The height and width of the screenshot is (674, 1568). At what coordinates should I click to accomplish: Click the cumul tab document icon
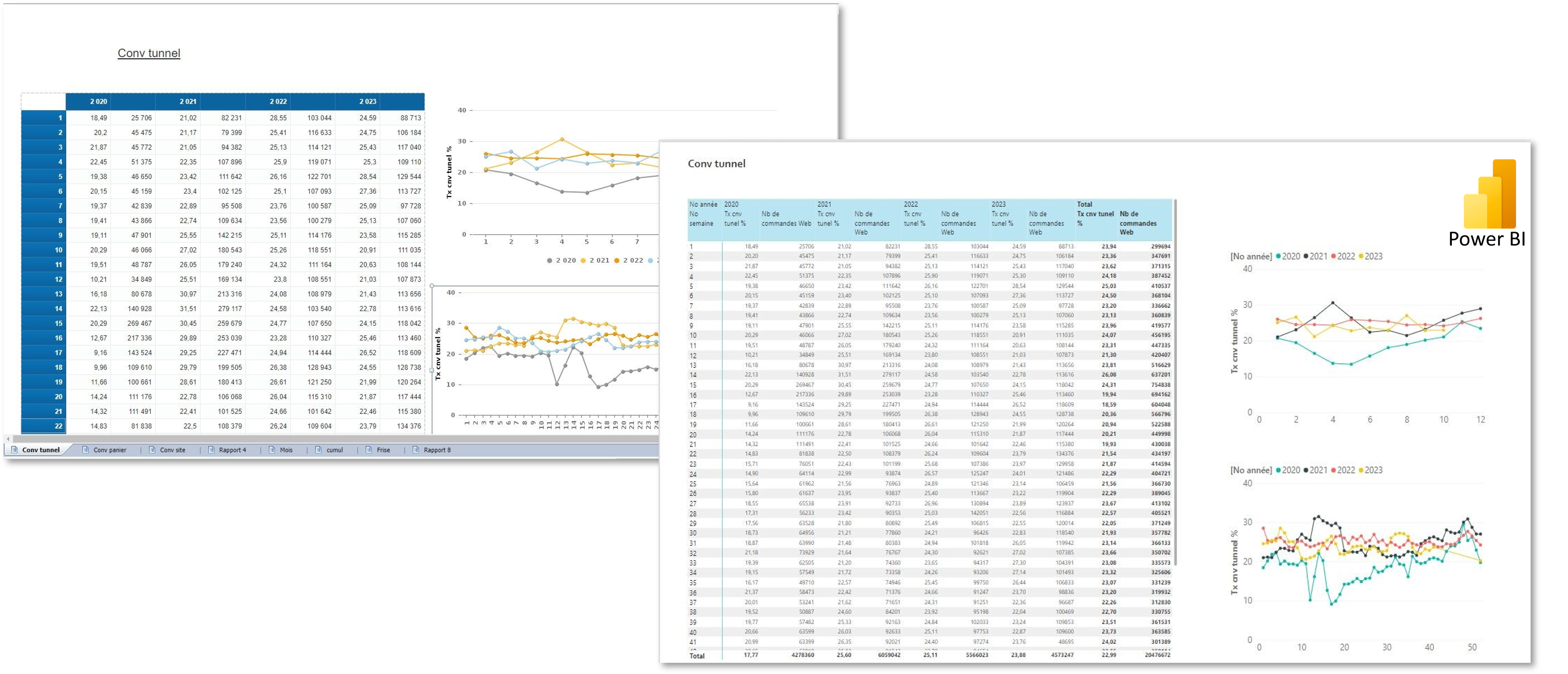[318, 450]
